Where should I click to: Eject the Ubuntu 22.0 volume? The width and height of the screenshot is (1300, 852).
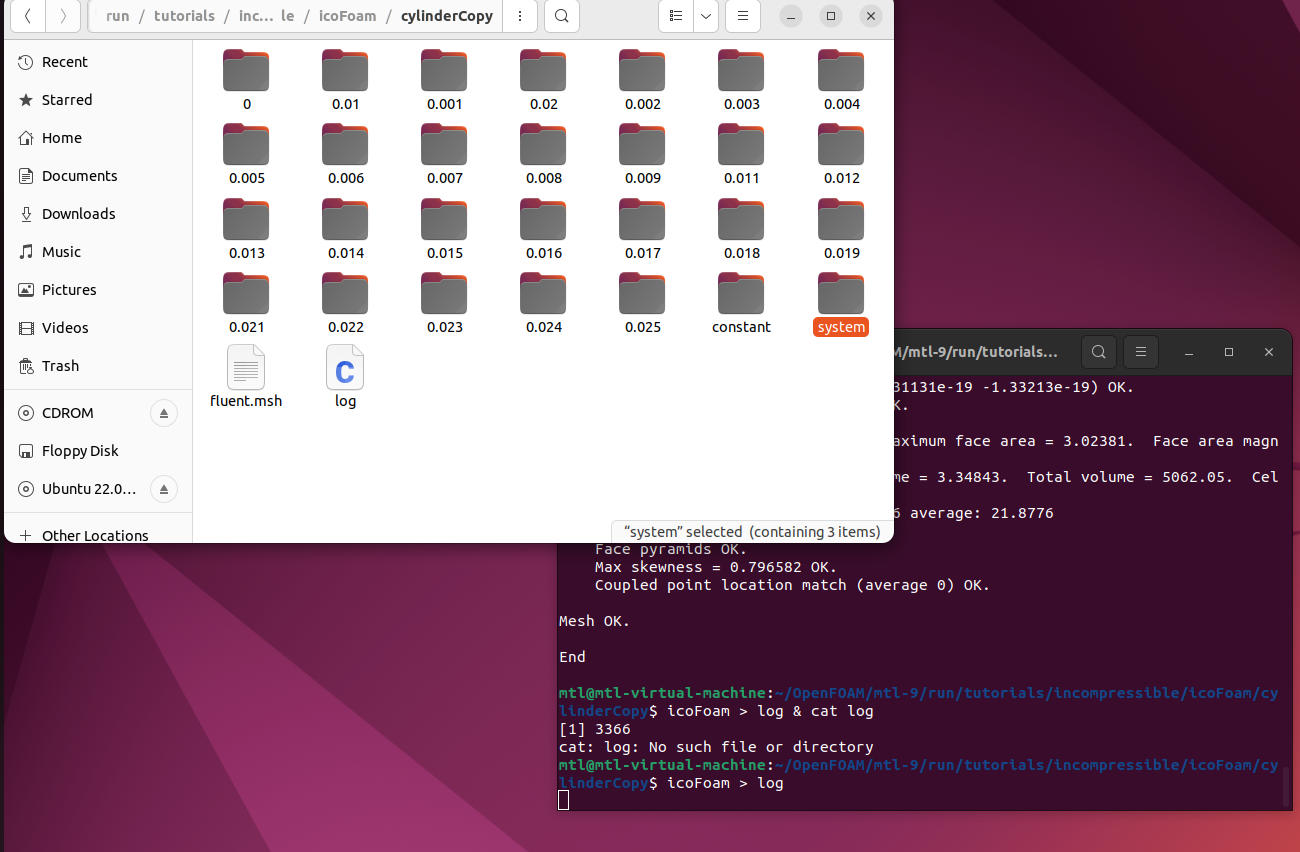[164, 489]
